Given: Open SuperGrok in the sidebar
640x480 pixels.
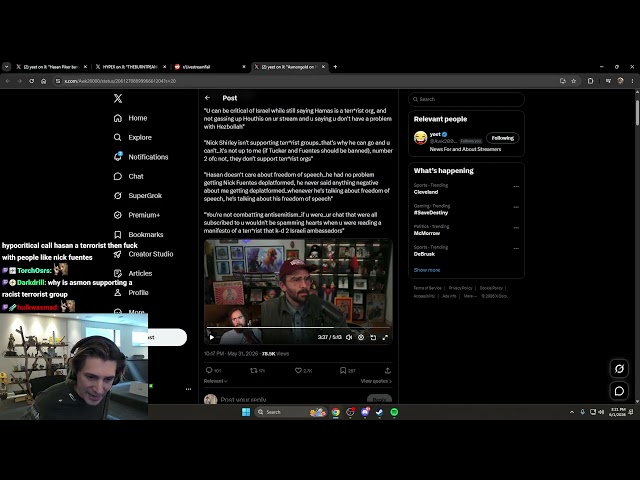Looking at the screenshot, I should [x=138, y=196].
